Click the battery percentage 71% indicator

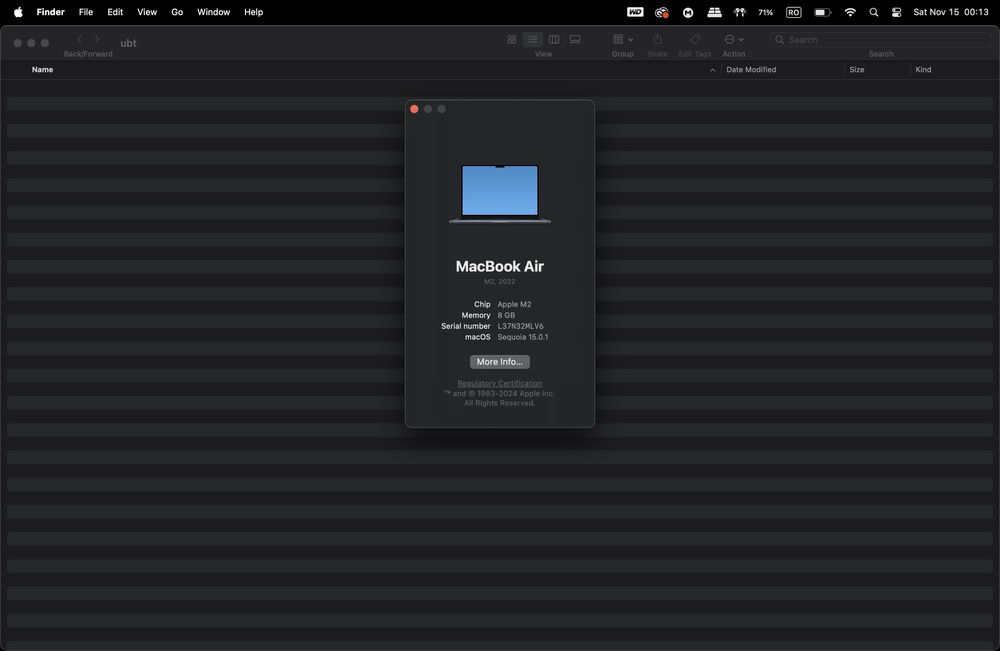click(x=765, y=12)
